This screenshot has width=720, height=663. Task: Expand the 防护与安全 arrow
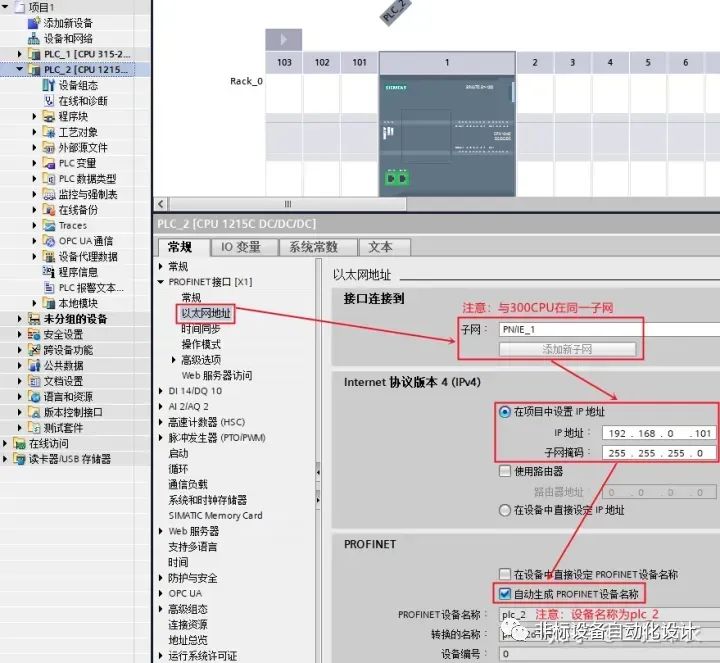click(x=161, y=578)
